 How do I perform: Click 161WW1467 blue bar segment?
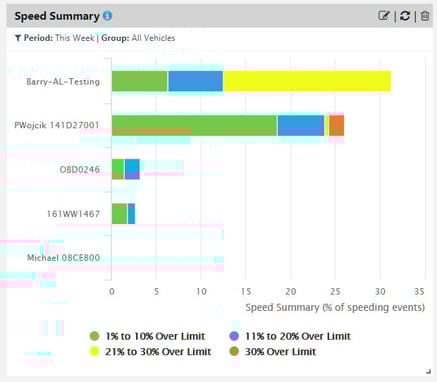tap(131, 214)
